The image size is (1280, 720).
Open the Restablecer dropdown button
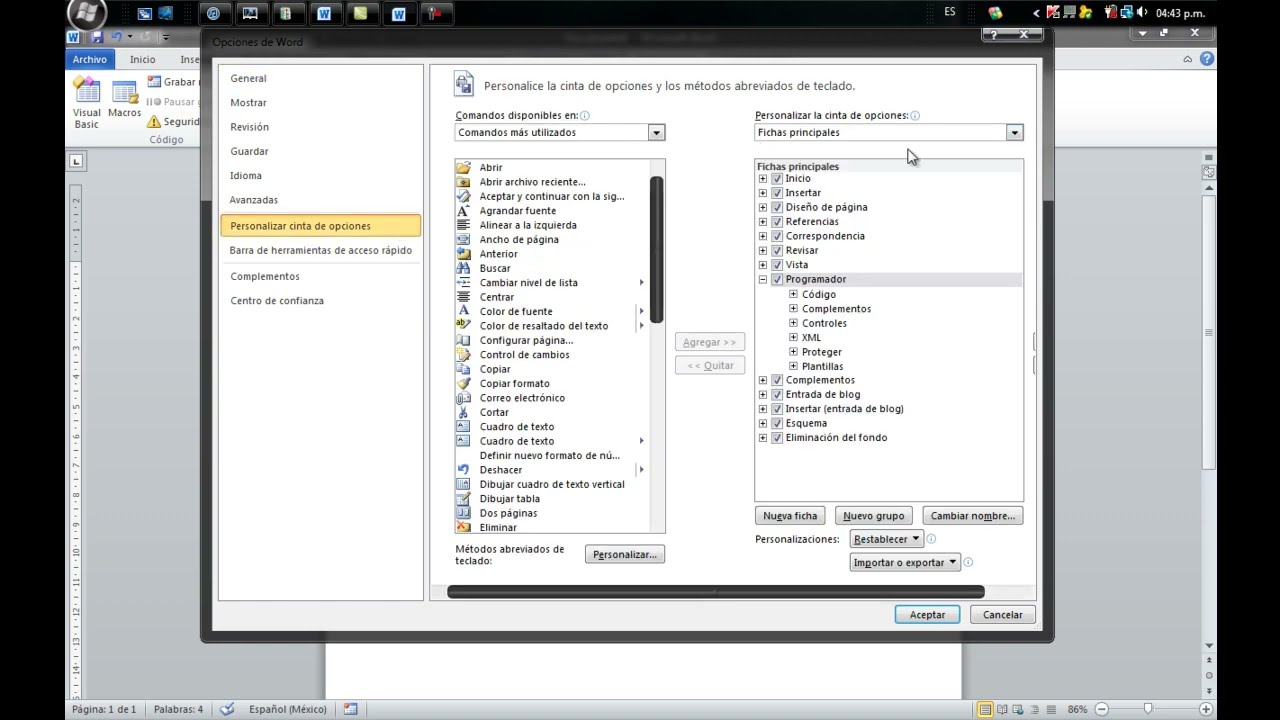click(886, 539)
